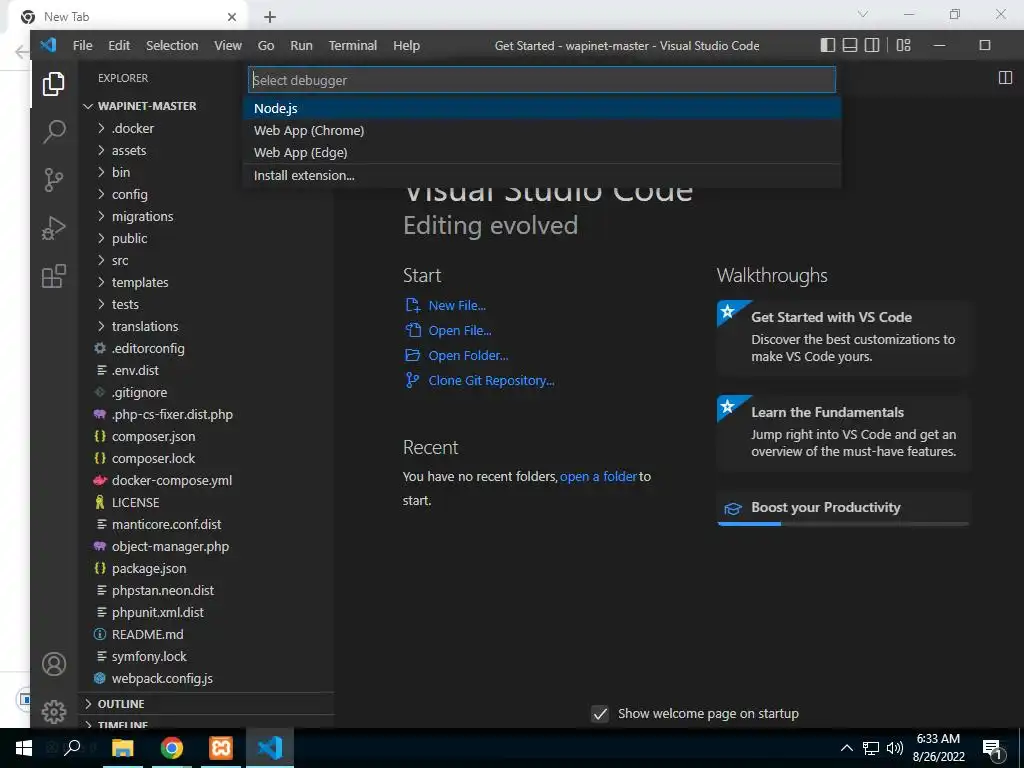
Task: Open package.json file
Action: [148, 568]
